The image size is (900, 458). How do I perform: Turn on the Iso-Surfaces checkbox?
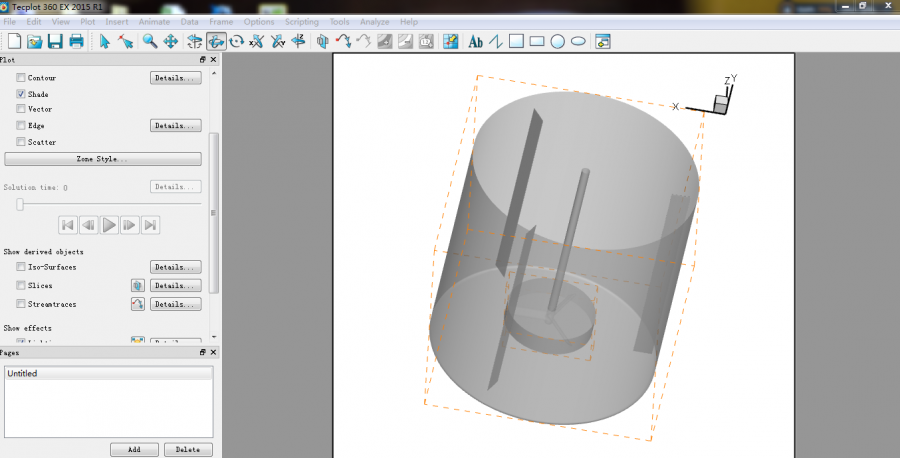click(x=21, y=268)
